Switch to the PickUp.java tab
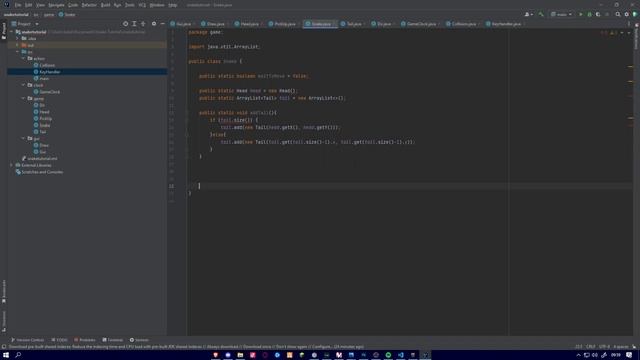The image size is (640, 360). 282,24
